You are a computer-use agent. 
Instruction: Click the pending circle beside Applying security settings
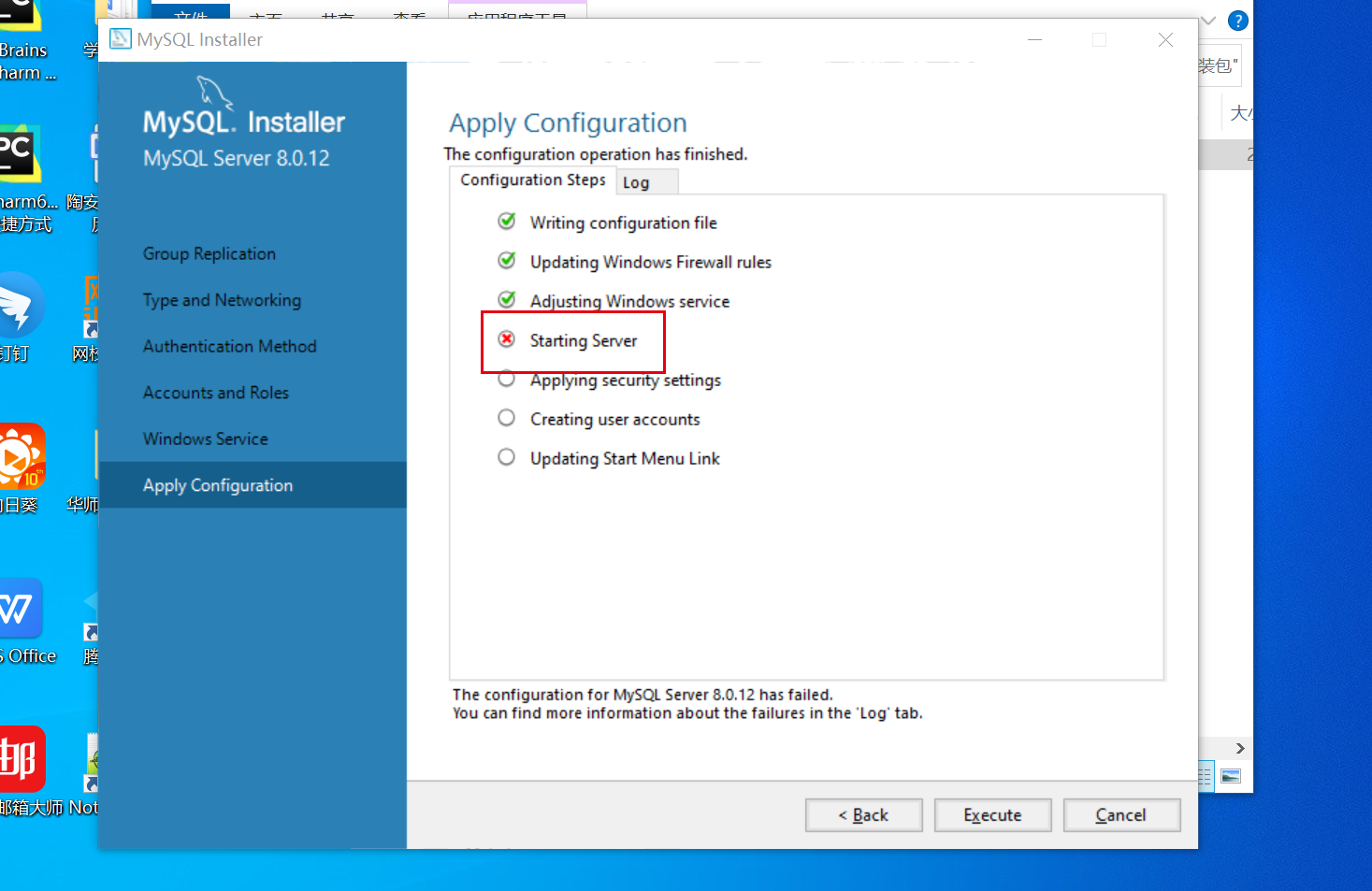tap(507, 379)
